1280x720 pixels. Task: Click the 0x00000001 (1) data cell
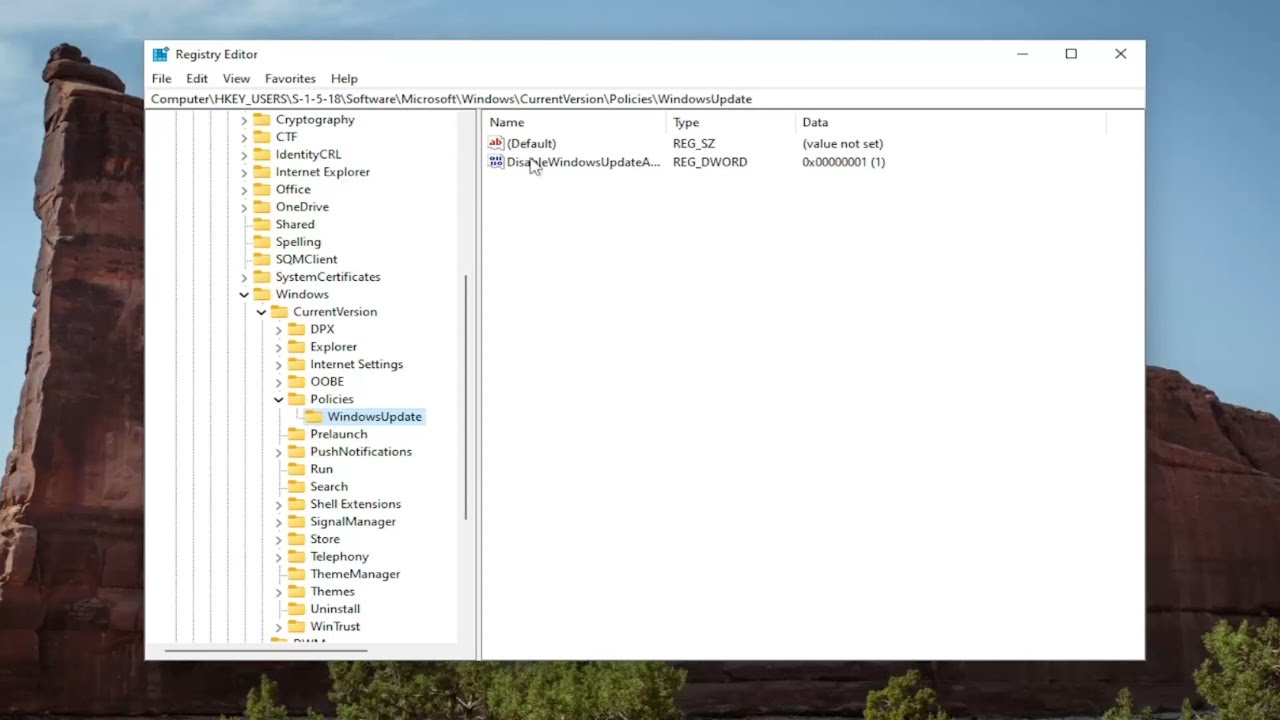pos(843,162)
